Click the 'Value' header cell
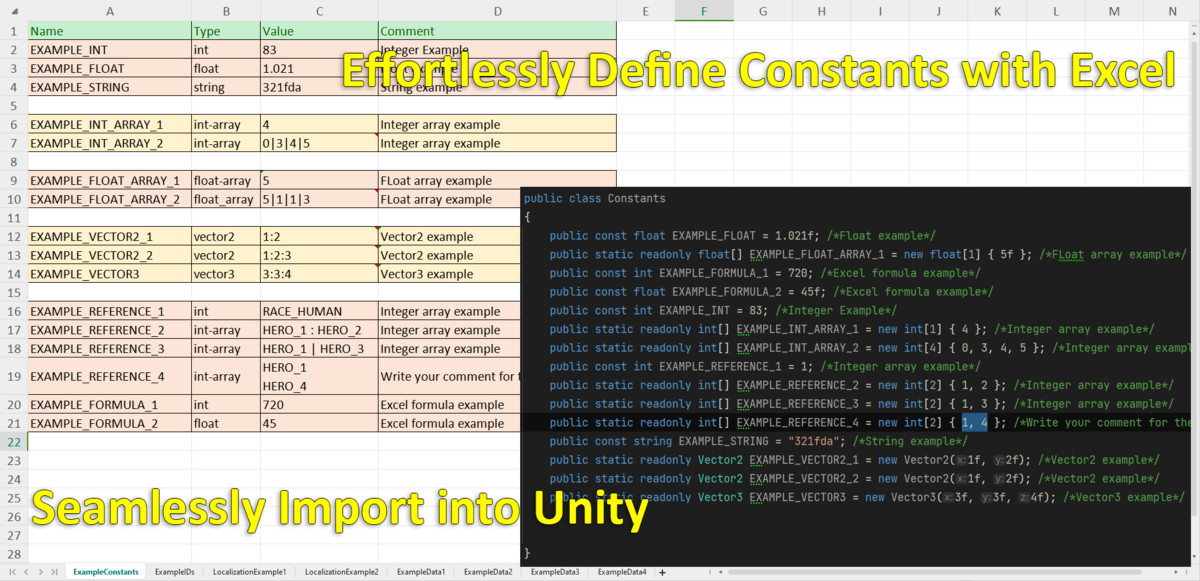 [x=318, y=31]
